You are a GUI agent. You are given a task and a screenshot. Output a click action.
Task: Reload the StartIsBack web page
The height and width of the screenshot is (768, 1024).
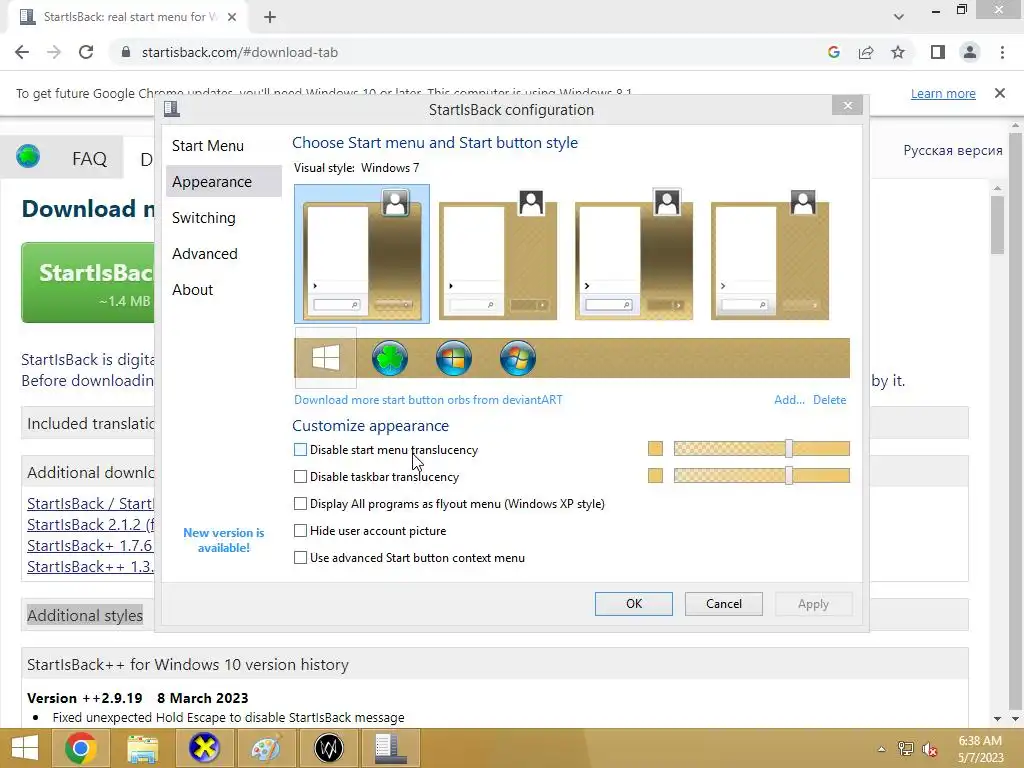tap(86, 52)
